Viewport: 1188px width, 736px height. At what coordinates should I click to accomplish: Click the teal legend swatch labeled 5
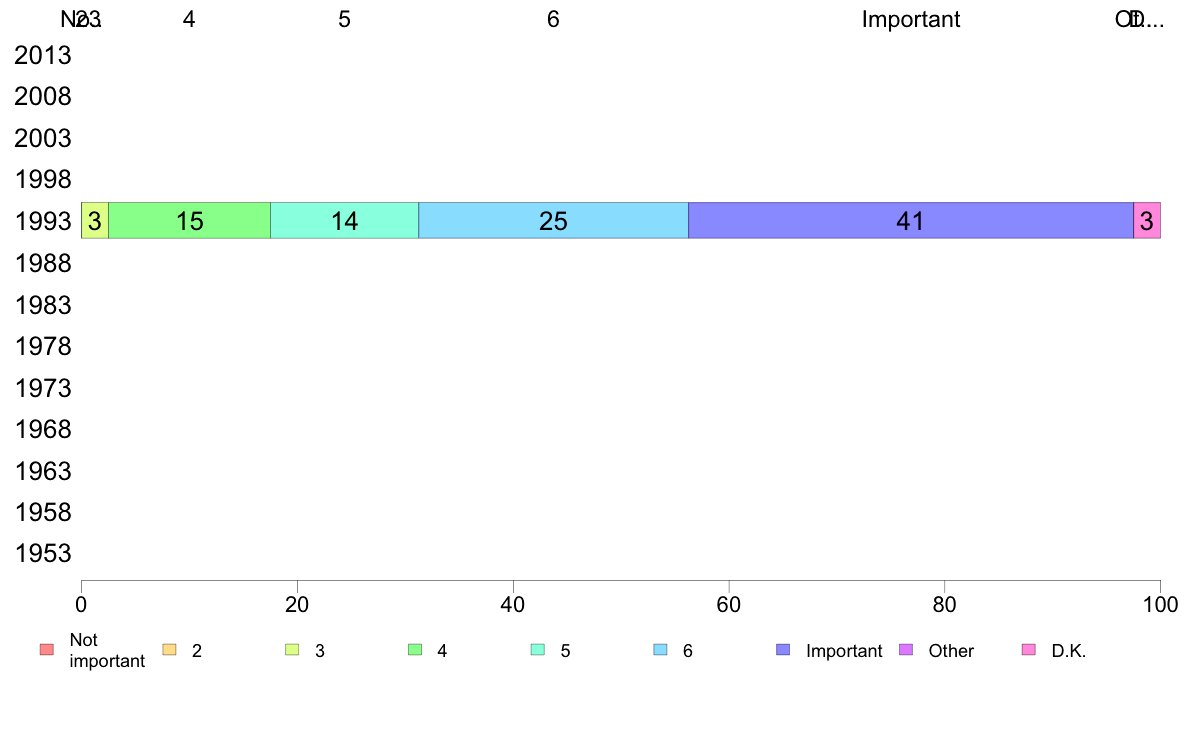[538, 650]
